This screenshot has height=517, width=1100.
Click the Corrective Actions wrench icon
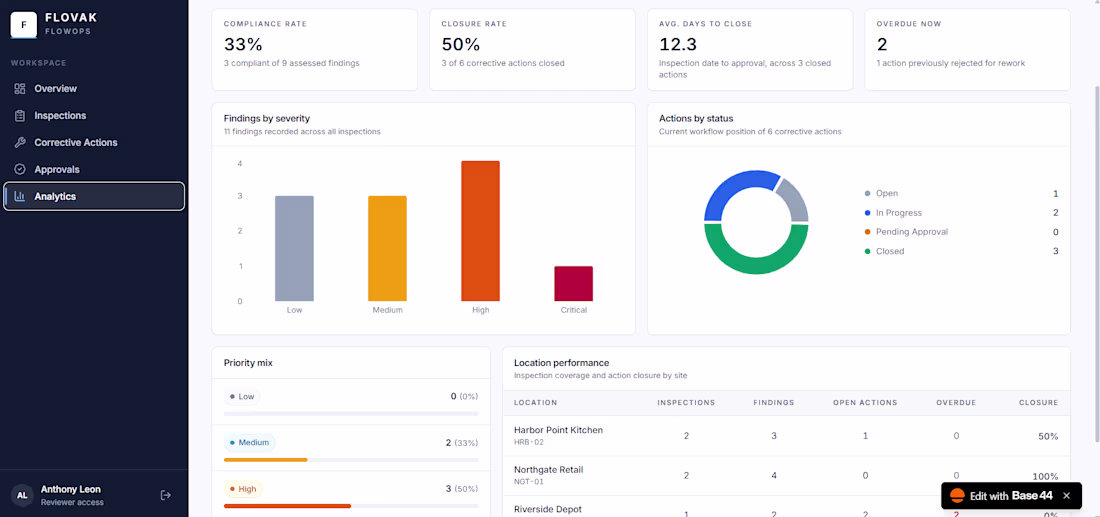pos(20,142)
